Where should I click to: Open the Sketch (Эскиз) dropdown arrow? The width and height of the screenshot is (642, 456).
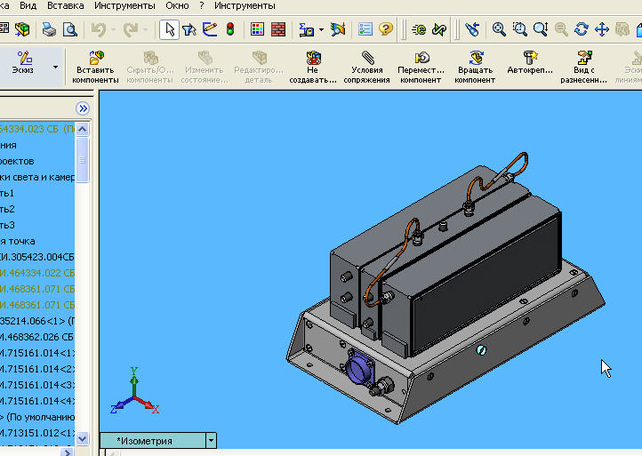pyautogui.click(x=55, y=68)
